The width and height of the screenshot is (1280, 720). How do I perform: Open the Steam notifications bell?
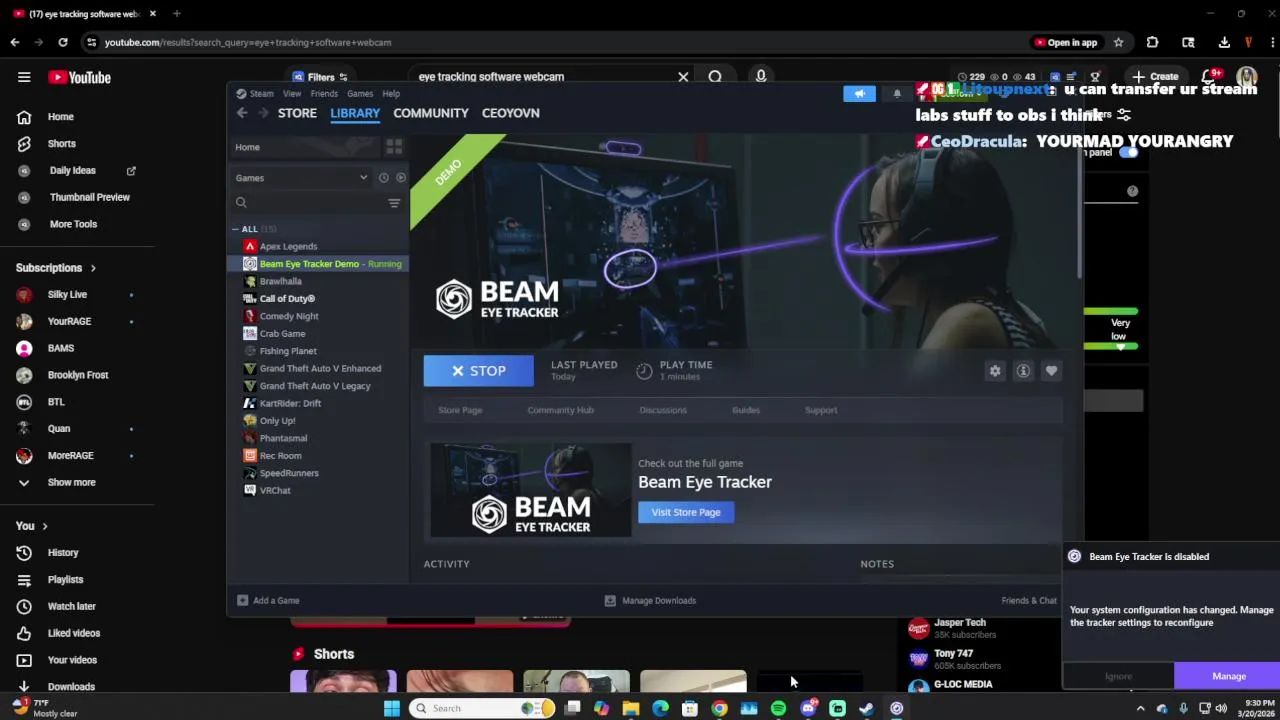(x=897, y=93)
